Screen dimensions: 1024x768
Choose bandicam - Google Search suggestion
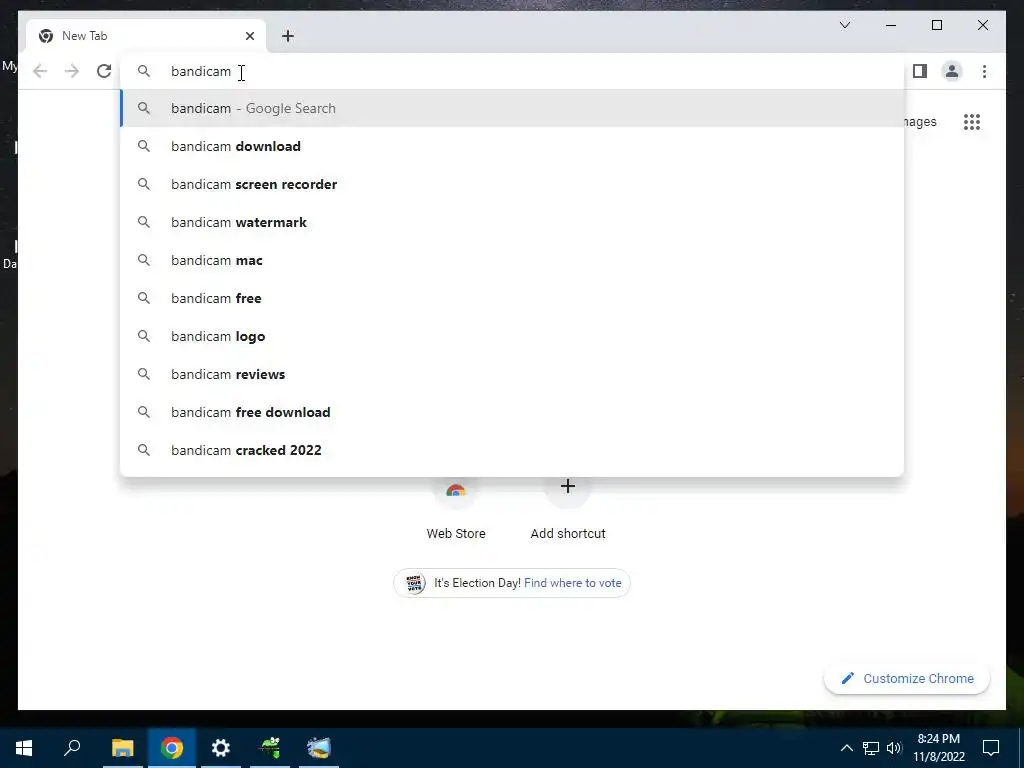(x=512, y=108)
